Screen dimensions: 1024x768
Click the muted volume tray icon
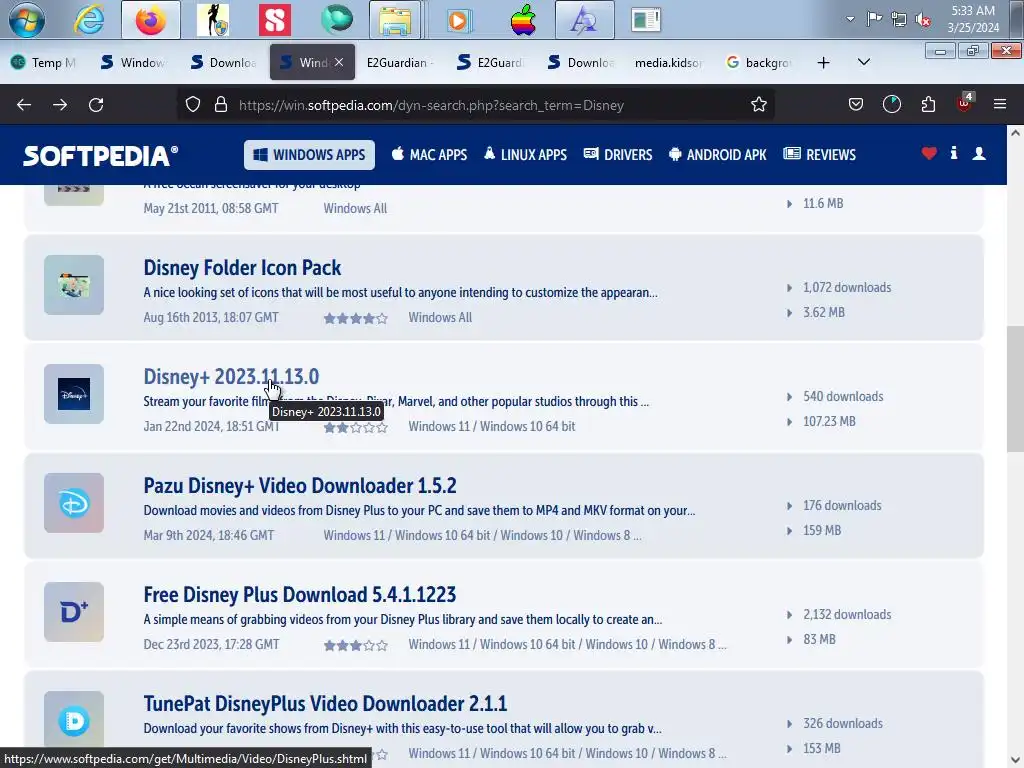click(923, 20)
